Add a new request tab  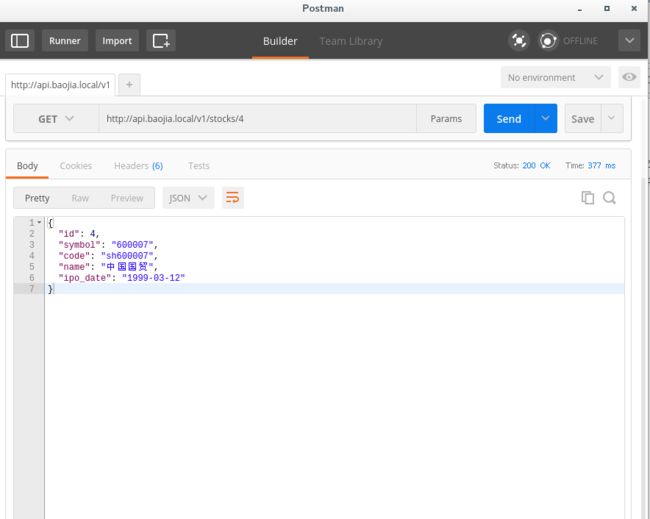tap(129, 85)
